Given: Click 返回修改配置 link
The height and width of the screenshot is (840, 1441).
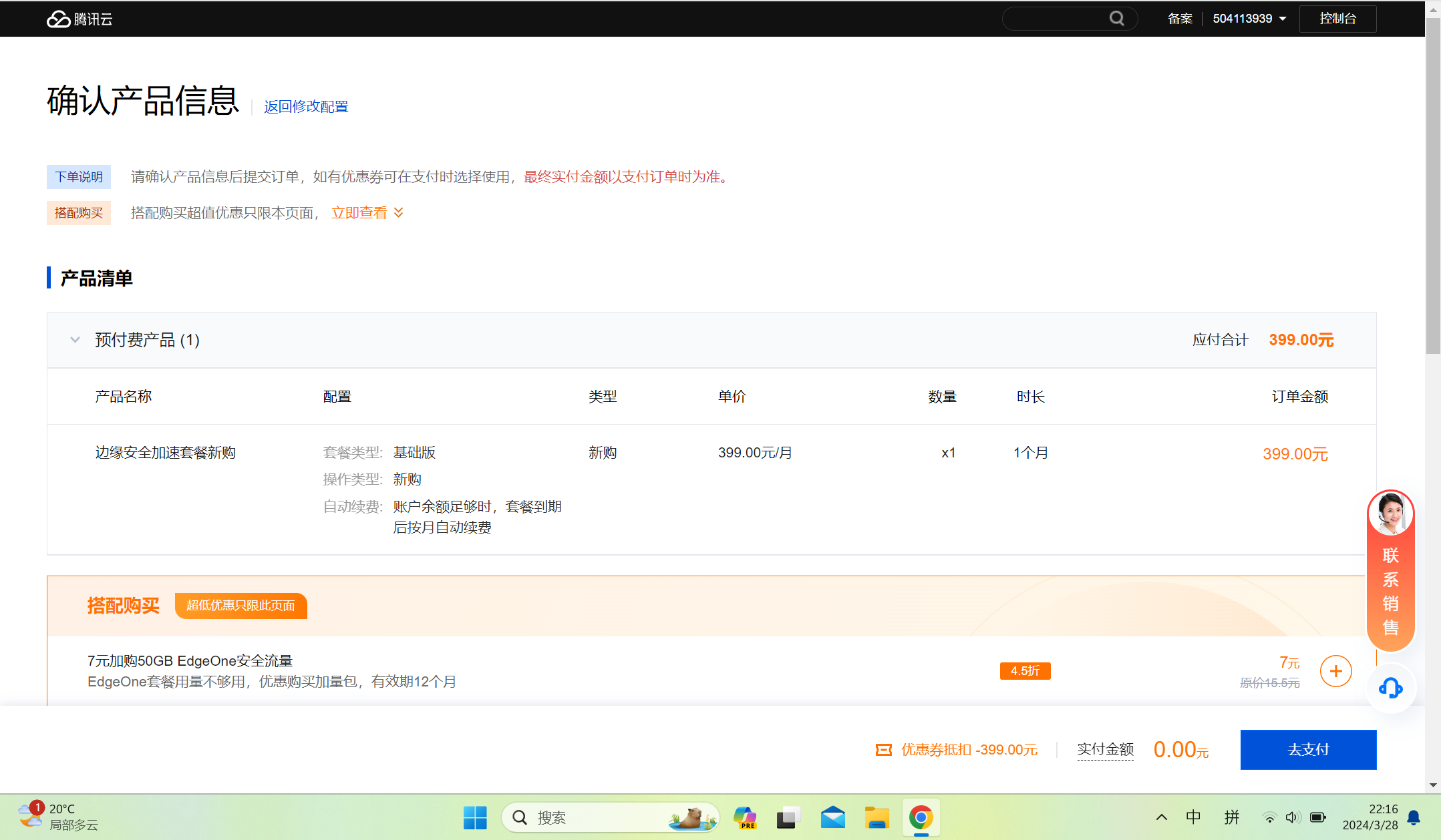Looking at the screenshot, I should click(306, 107).
